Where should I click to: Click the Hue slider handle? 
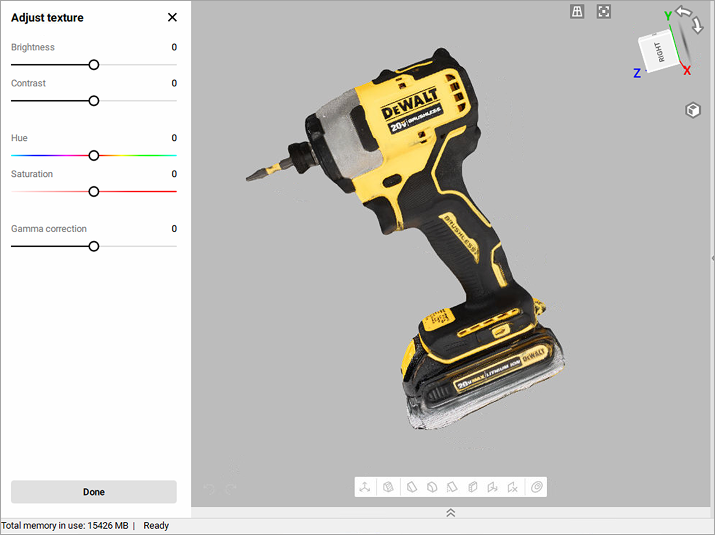pyautogui.click(x=94, y=155)
